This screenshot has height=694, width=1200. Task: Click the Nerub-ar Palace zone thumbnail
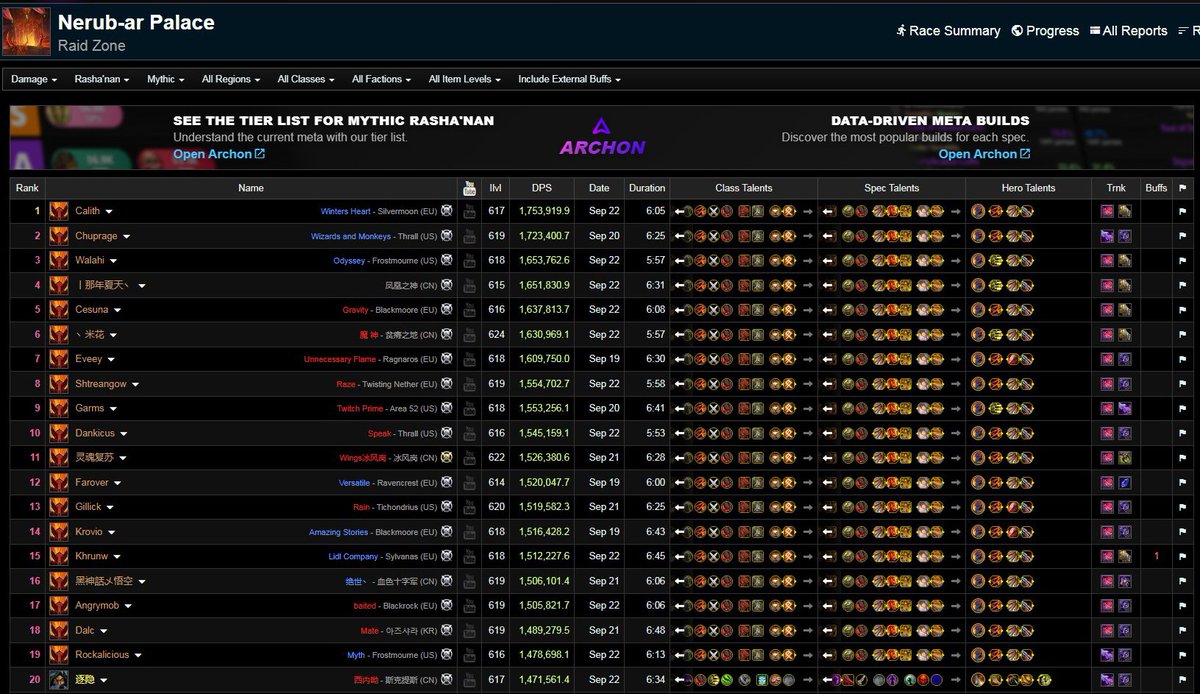tap(27, 31)
